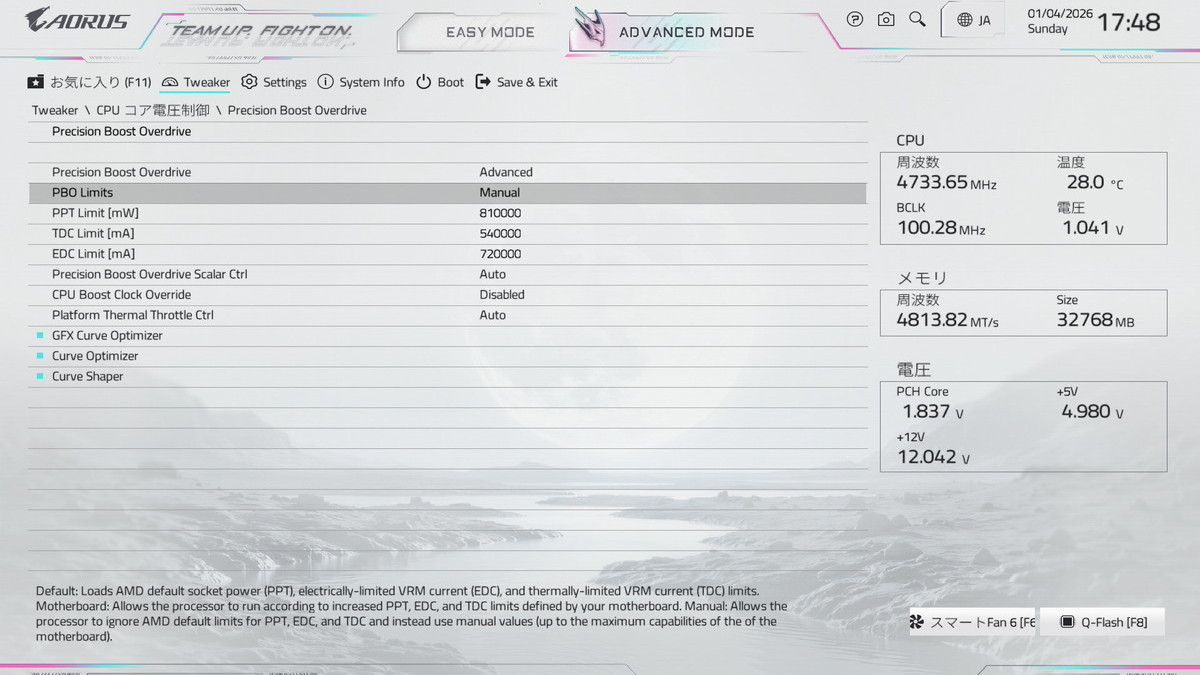
Task: Expand the GFX Curve Optimizer submenu
Action: coord(107,336)
